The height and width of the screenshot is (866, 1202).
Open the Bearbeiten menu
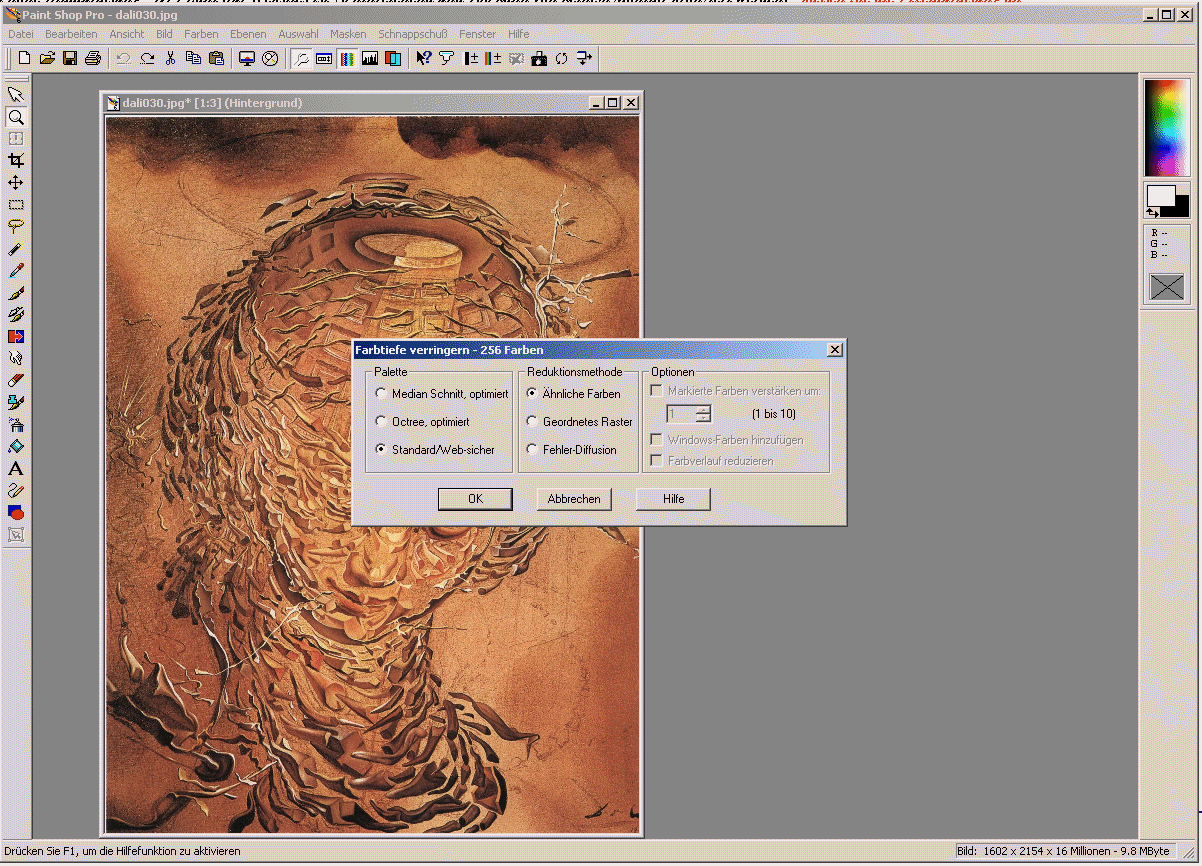point(71,34)
